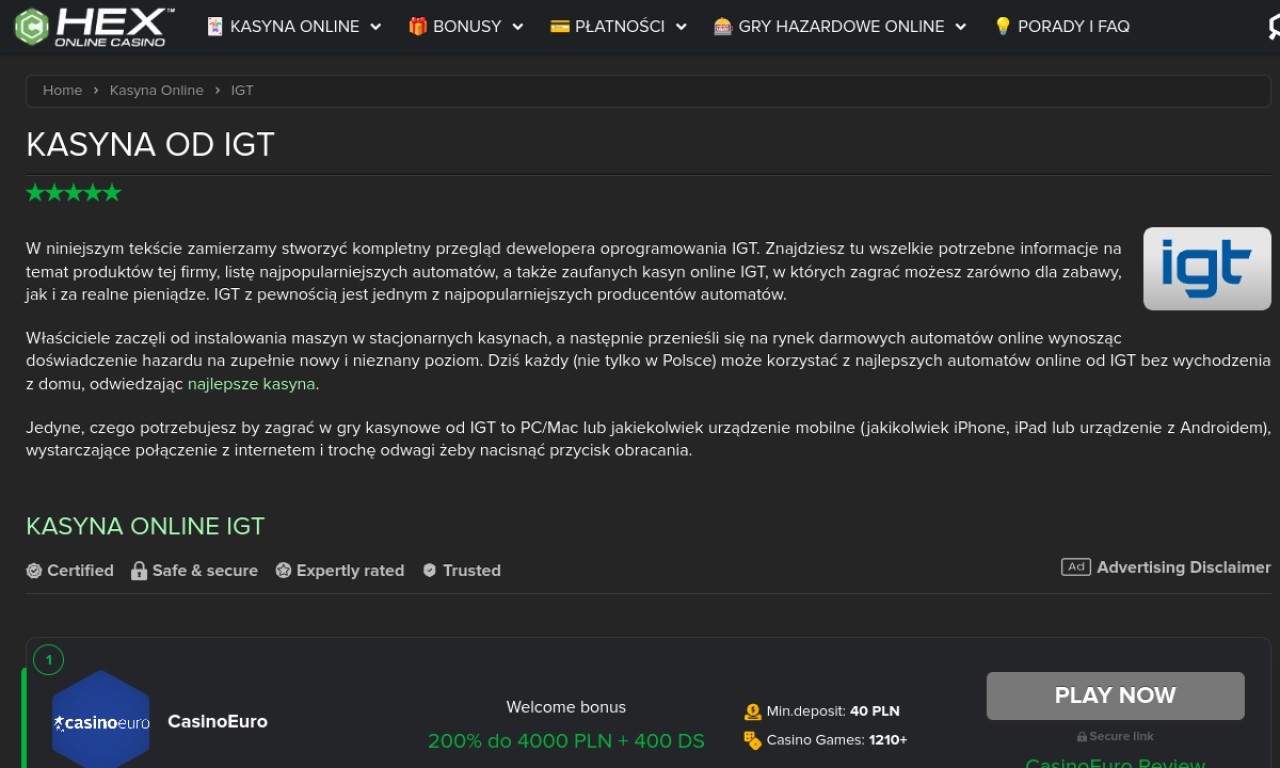Click the Secure link text

click(1121, 737)
